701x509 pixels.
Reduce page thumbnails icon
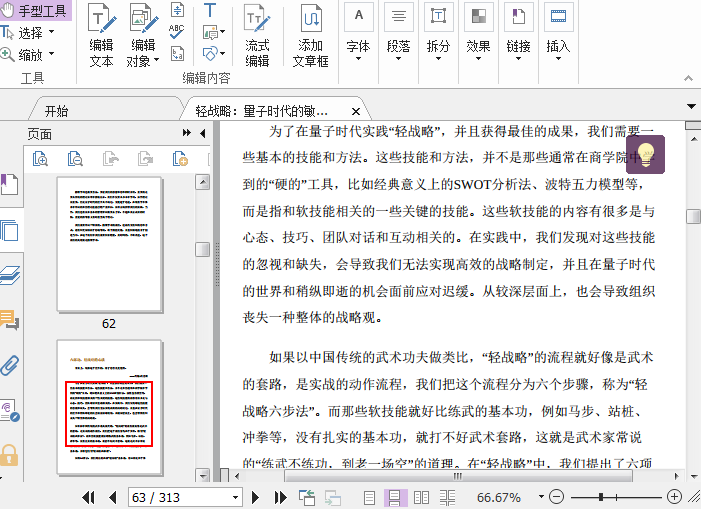pyautogui.click(x=75, y=159)
